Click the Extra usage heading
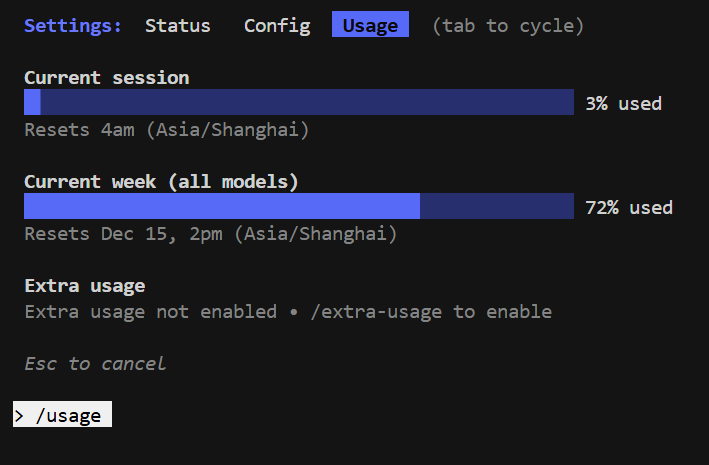Image resolution: width=709 pixels, height=465 pixels. [x=84, y=286]
